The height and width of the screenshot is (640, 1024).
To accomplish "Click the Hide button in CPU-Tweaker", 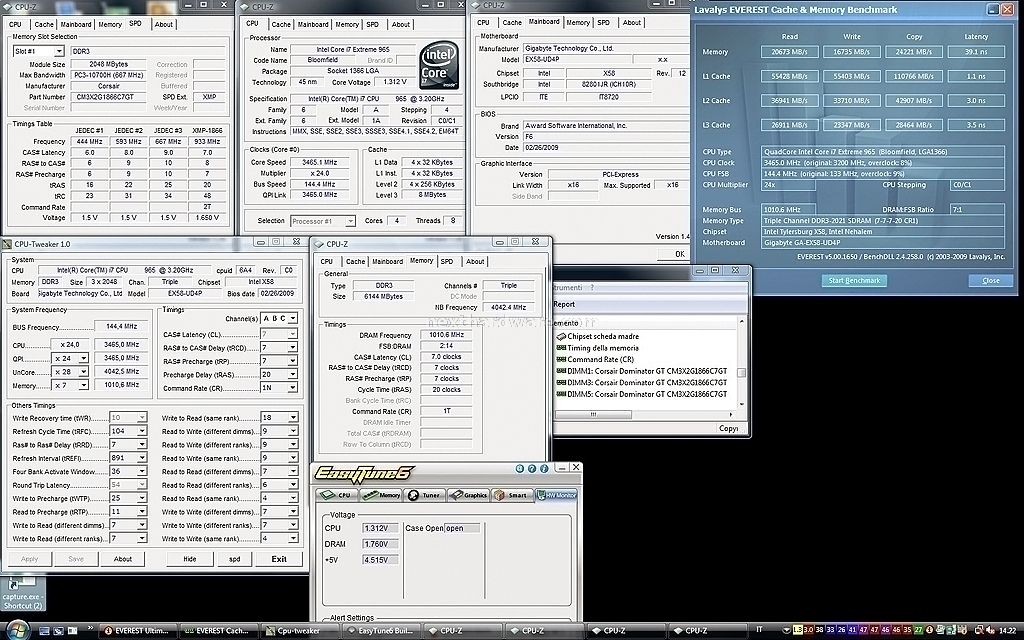I will (189, 559).
